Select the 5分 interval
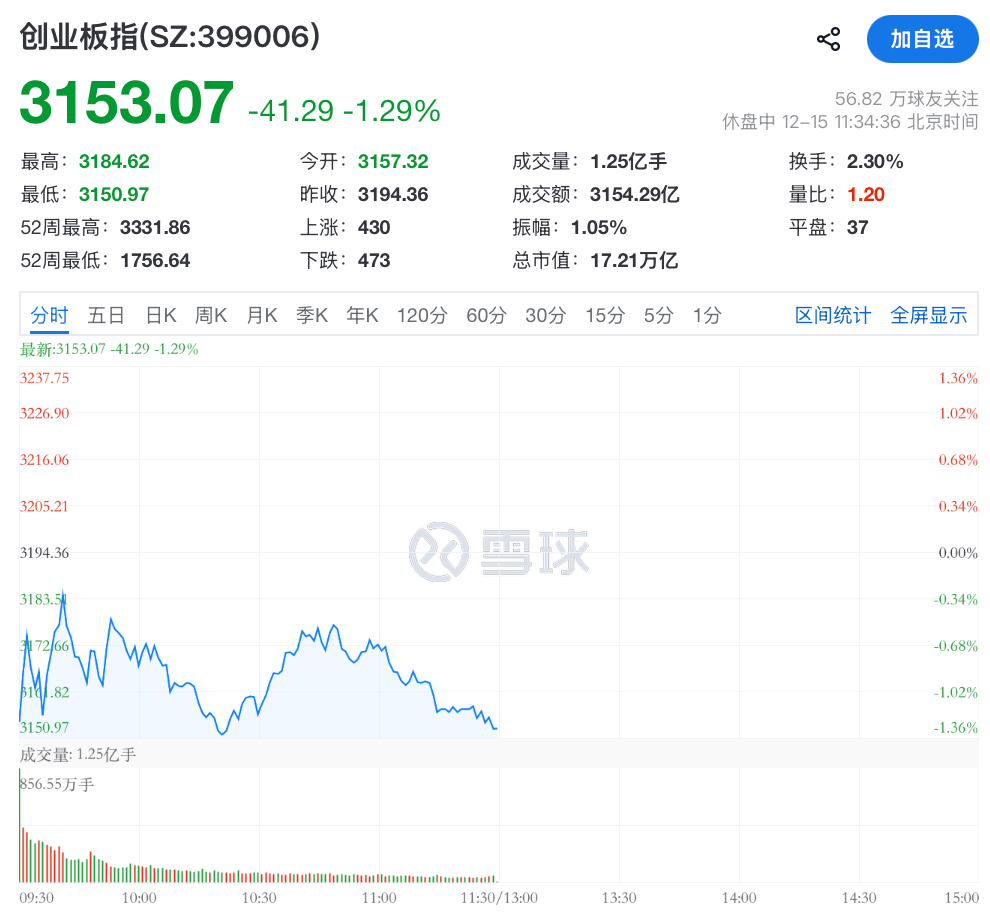Screen dimensions: 990x922 [x=656, y=315]
